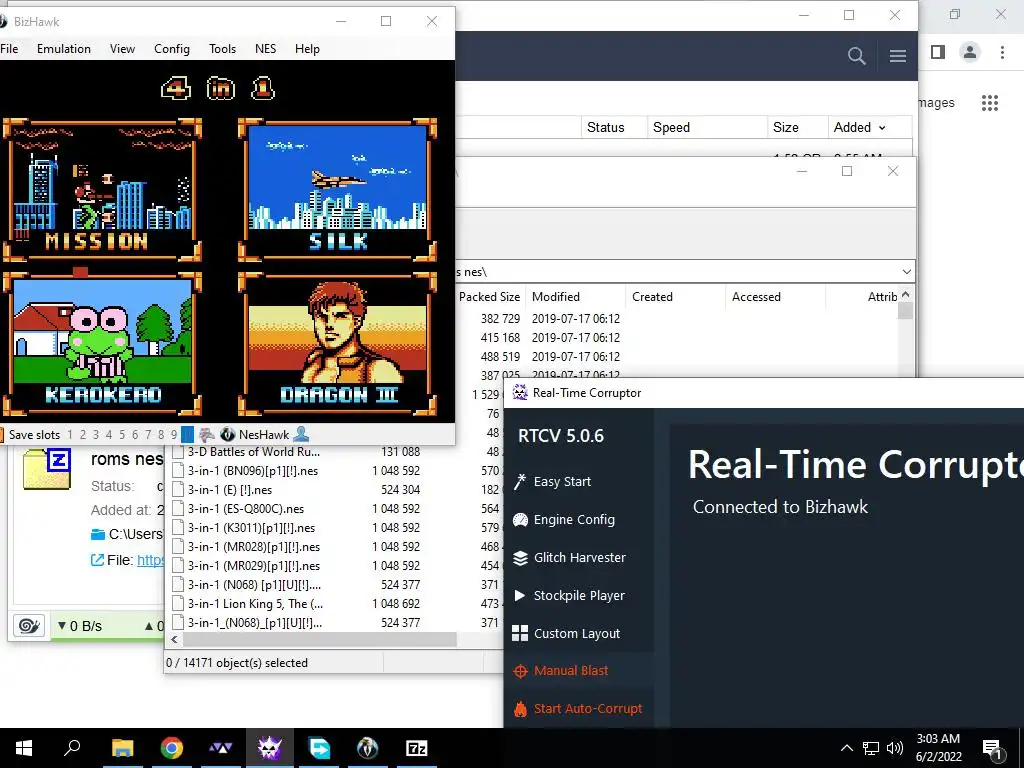
Task: Select the MISSION game thumbnail
Action: pyautogui.click(x=102, y=190)
